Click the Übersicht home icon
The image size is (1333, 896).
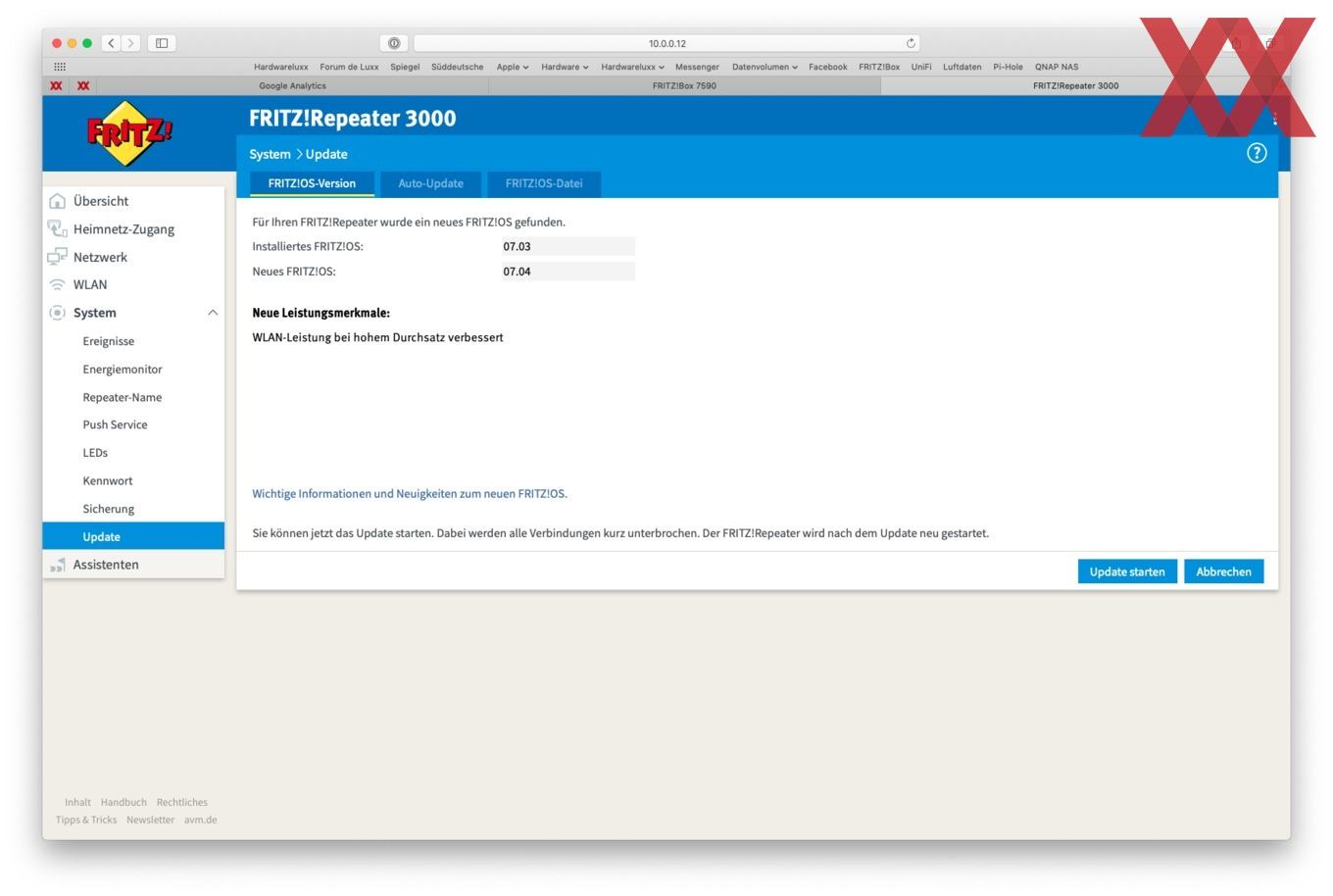(x=57, y=201)
